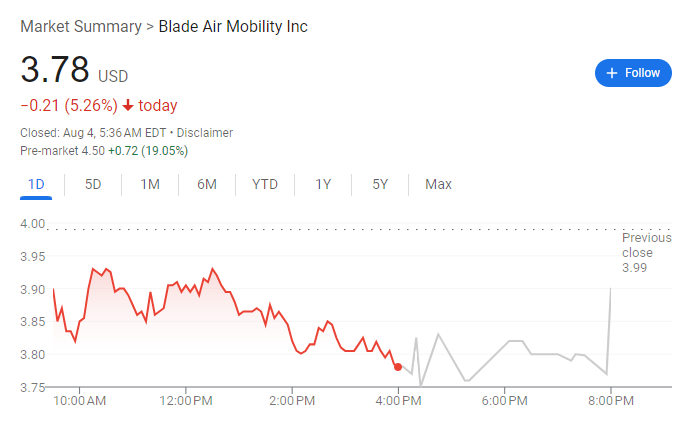This screenshot has width=699, height=426.
Task: Switch to the 1M chart tab
Action: pyautogui.click(x=150, y=184)
